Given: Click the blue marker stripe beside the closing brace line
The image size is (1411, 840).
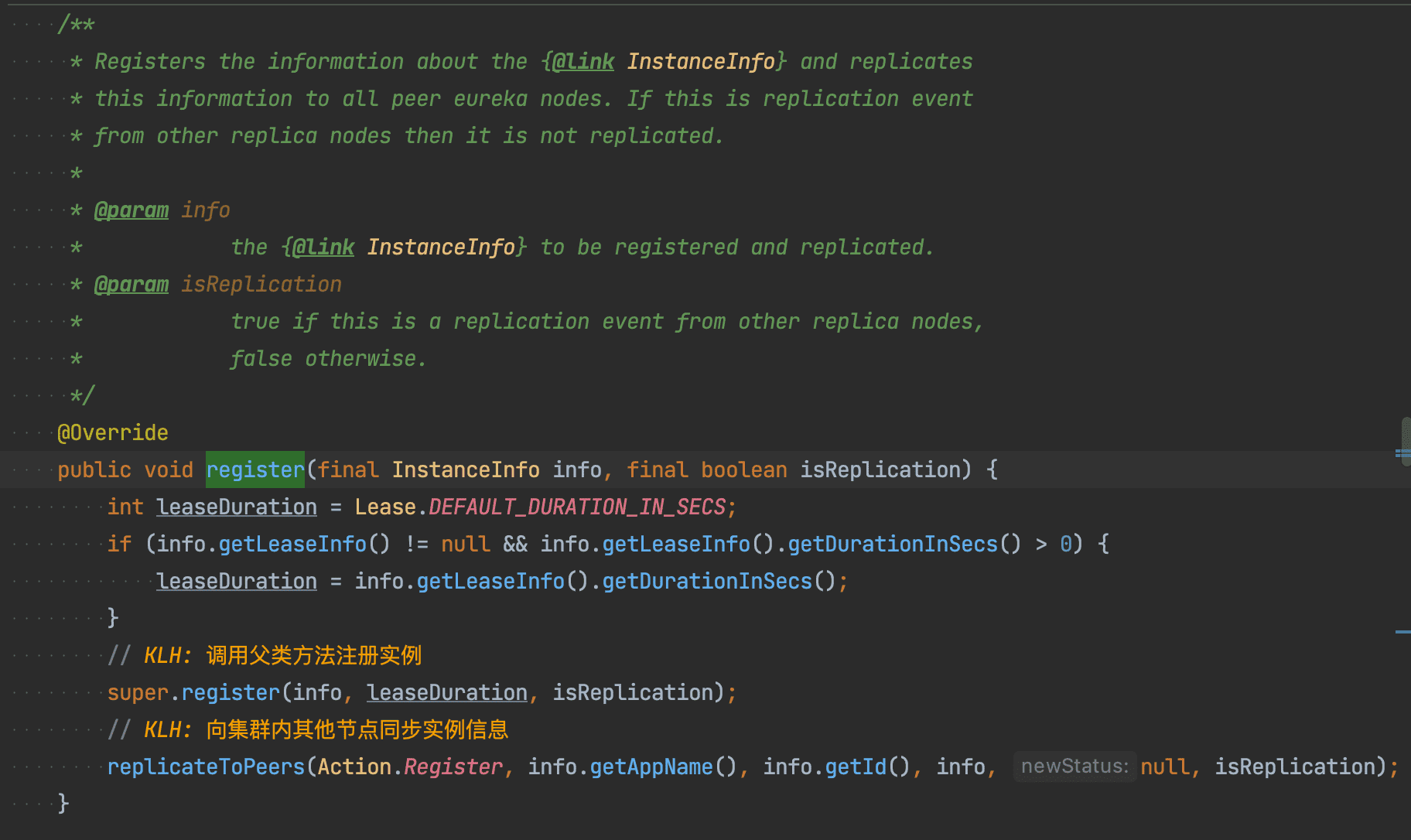Looking at the screenshot, I should (1403, 632).
